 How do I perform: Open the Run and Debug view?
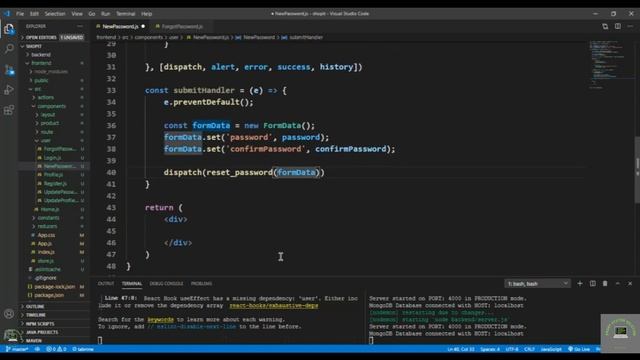(9, 90)
